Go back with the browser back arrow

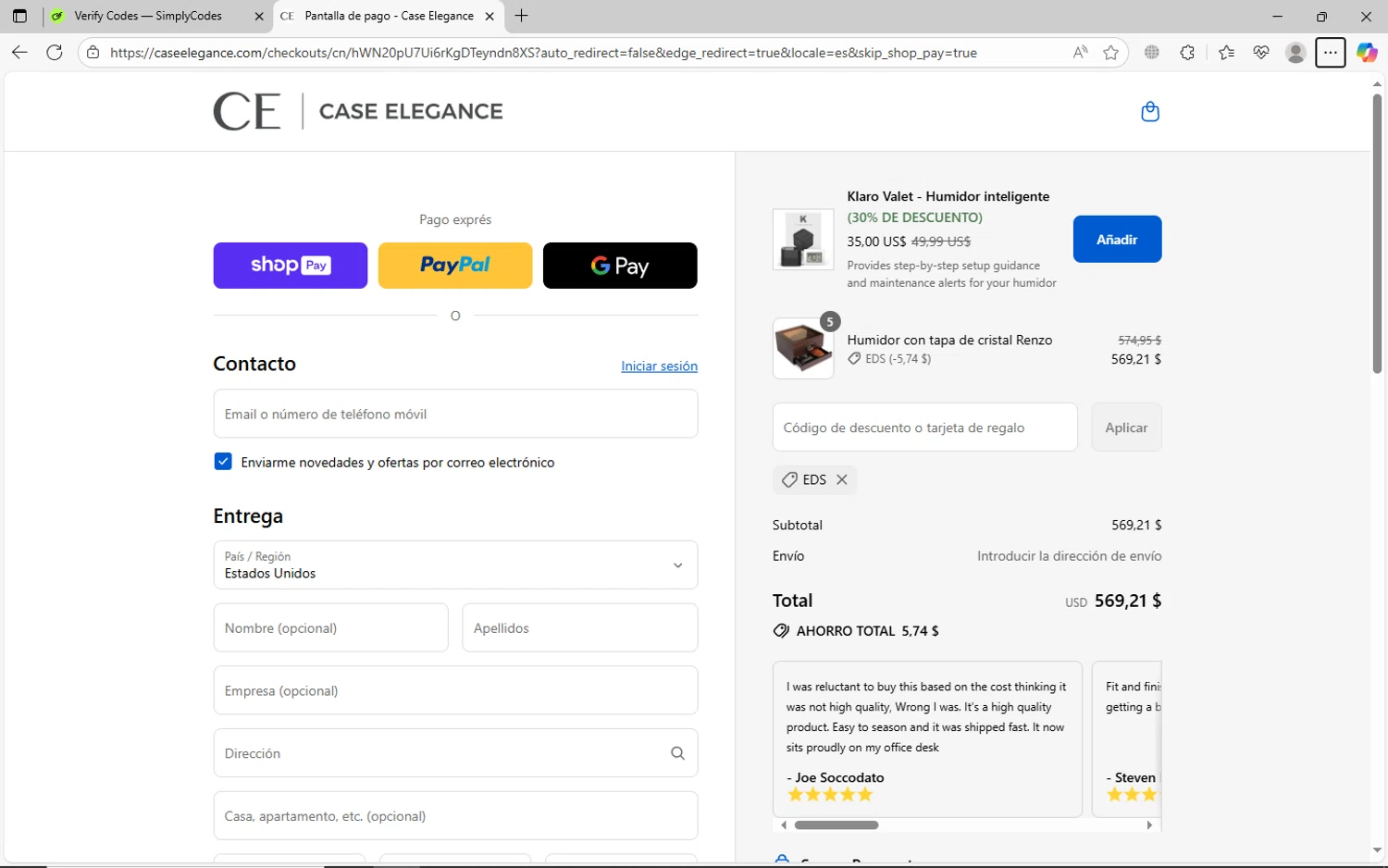tap(19, 53)
